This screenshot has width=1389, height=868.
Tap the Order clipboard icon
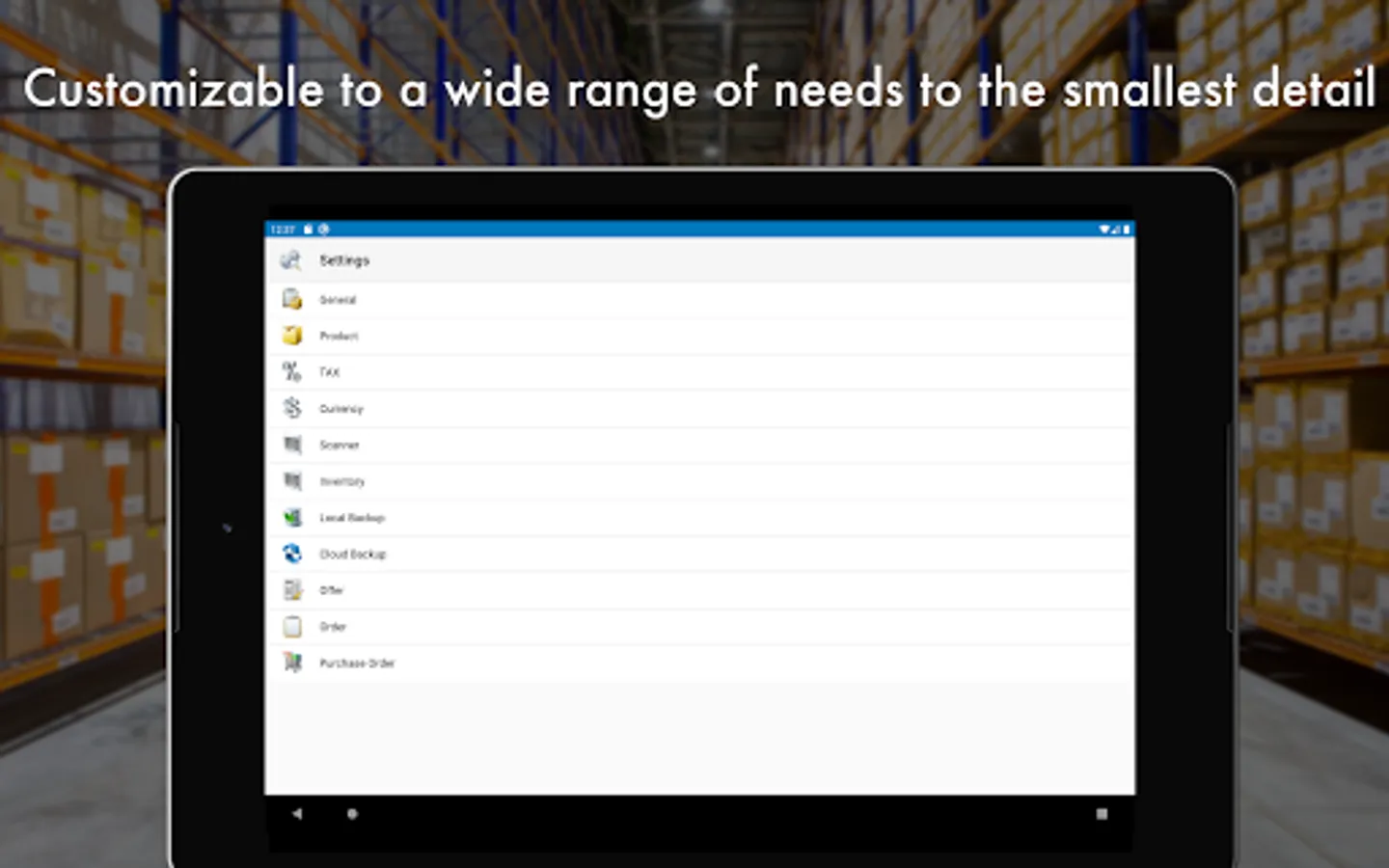(x=291, y=626)
